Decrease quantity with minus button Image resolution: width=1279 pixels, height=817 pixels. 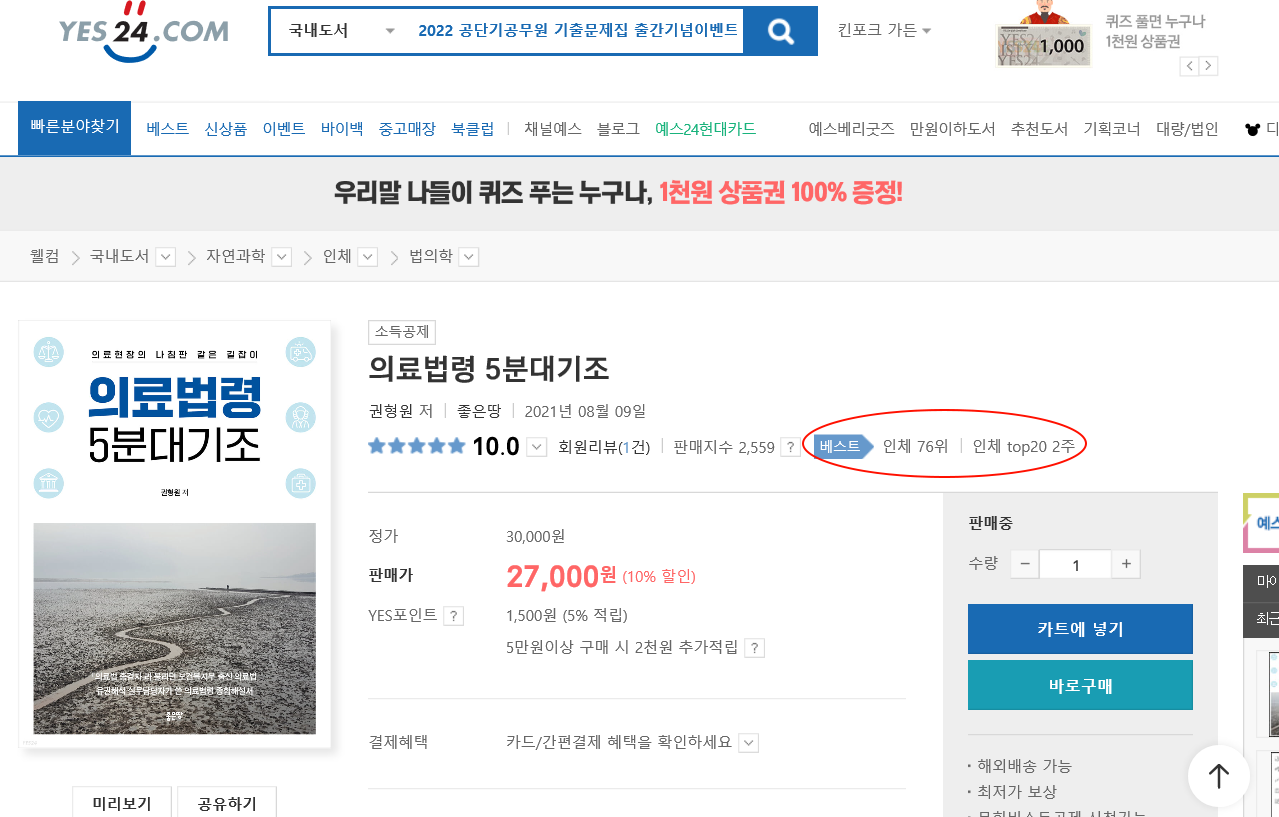pyautogui.click(x=1025, y=564)
